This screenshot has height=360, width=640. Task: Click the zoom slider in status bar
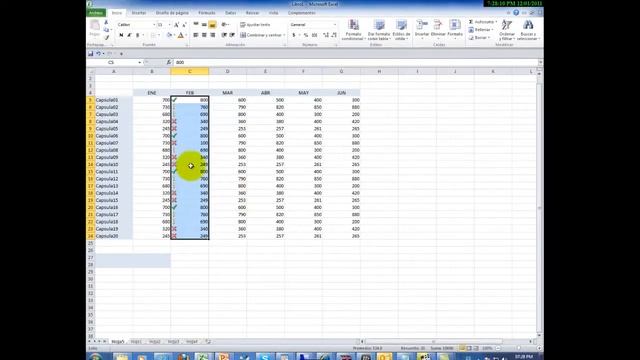click(x=518, y=348)
